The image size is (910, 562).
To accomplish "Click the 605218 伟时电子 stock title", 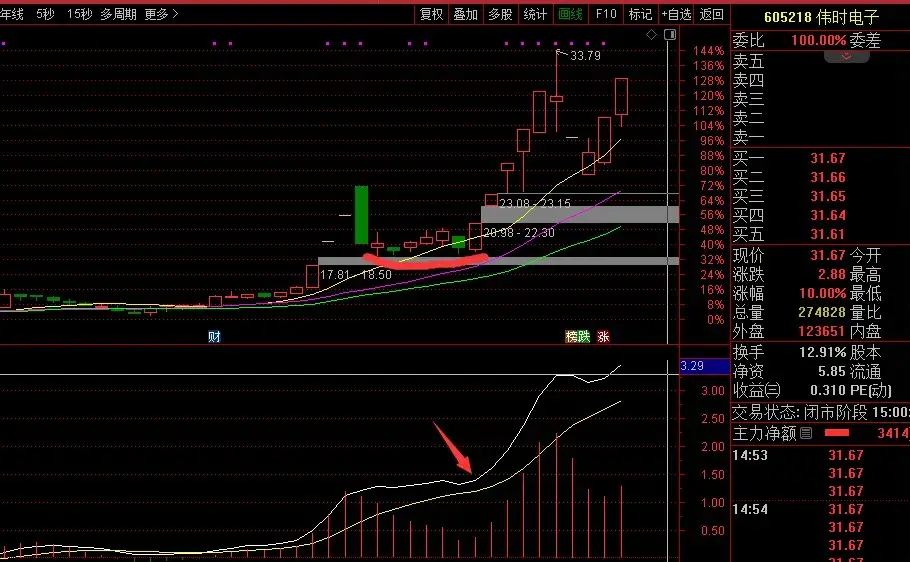I will (819, 17).
